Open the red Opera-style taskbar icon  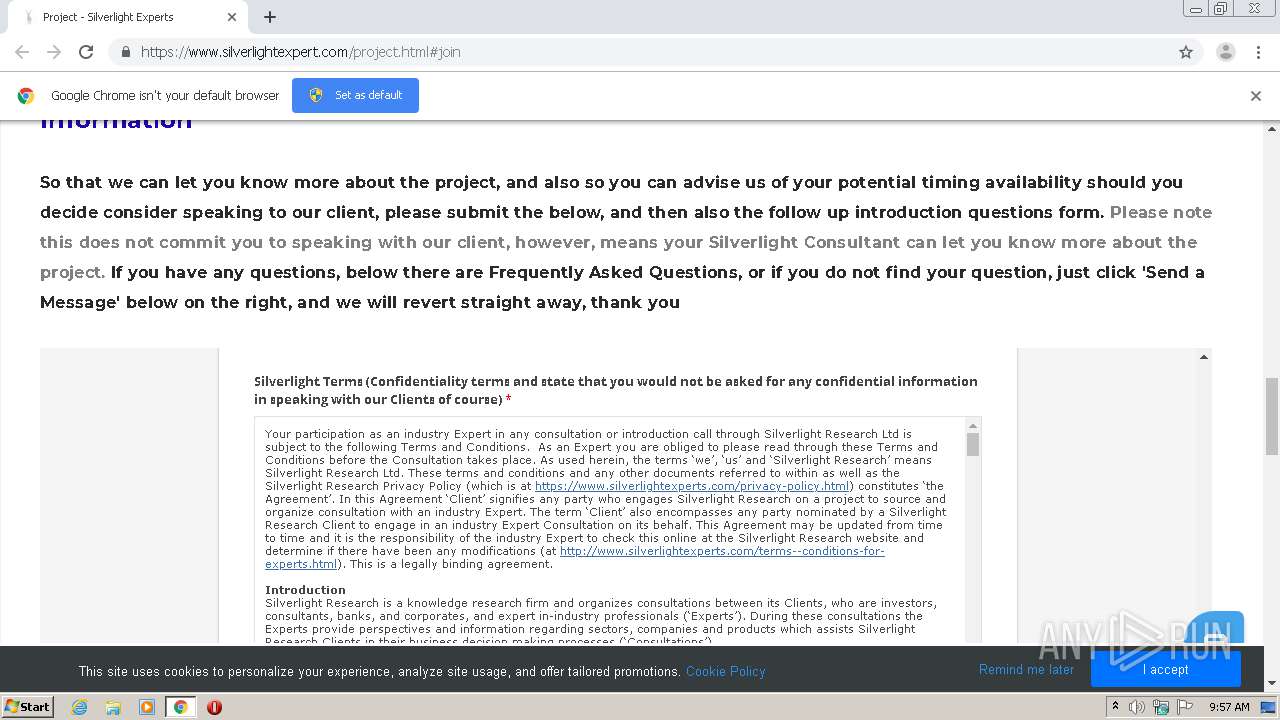(x=214, y=707)
